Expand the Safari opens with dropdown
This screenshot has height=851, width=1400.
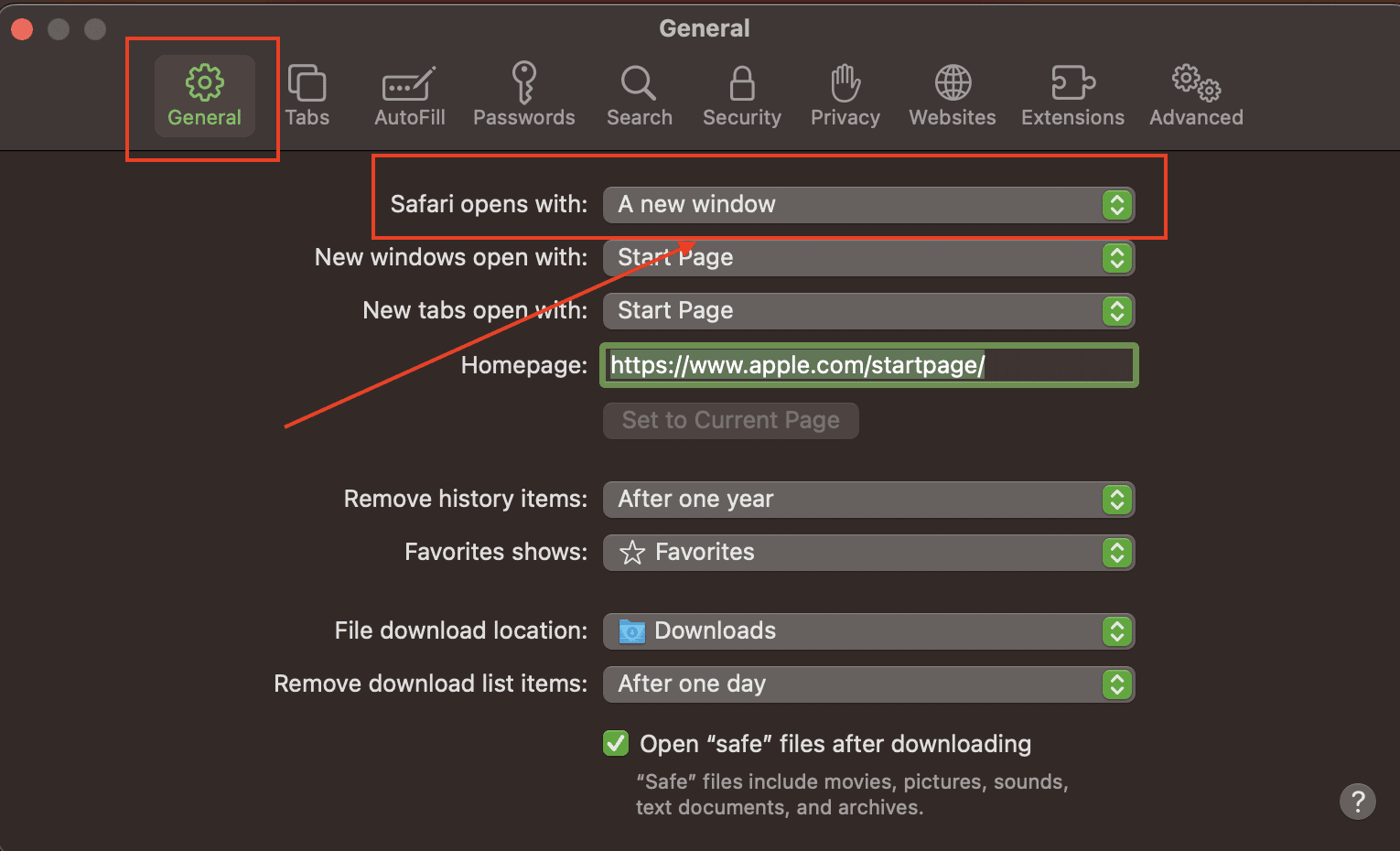tap(867, 205)
